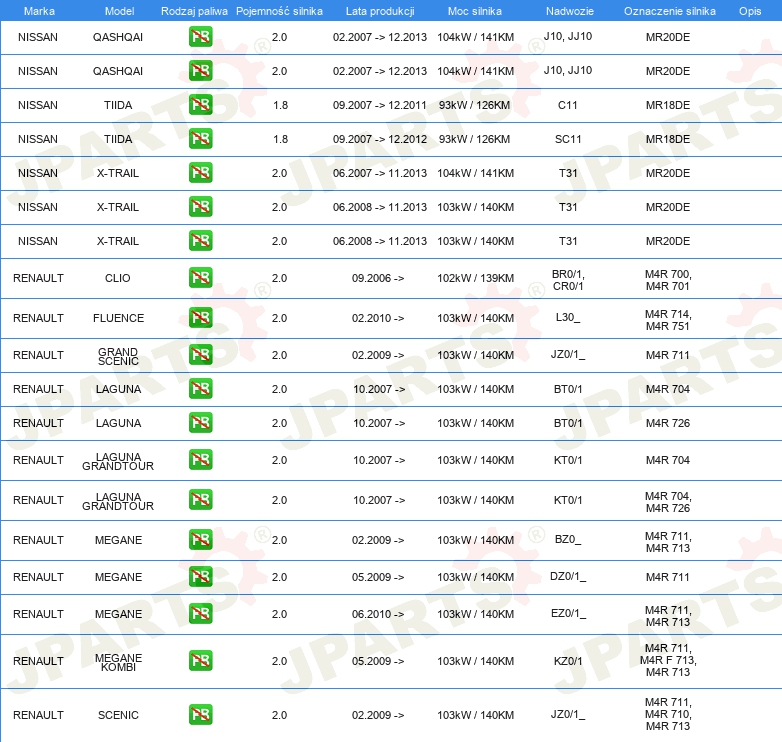Click the Nadwozie column header

coord(570,11)
